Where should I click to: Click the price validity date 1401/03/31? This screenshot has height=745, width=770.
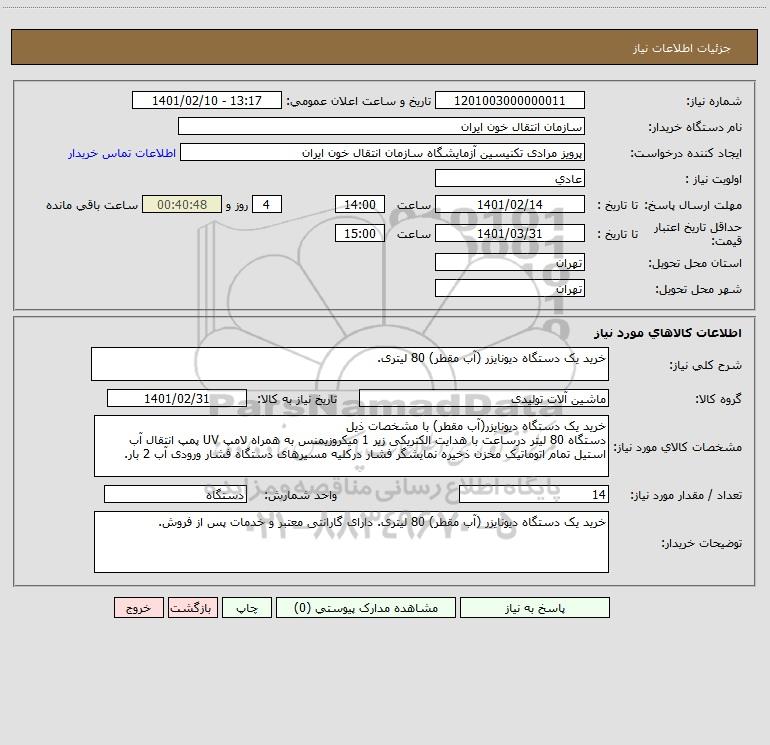coord(510,233)
